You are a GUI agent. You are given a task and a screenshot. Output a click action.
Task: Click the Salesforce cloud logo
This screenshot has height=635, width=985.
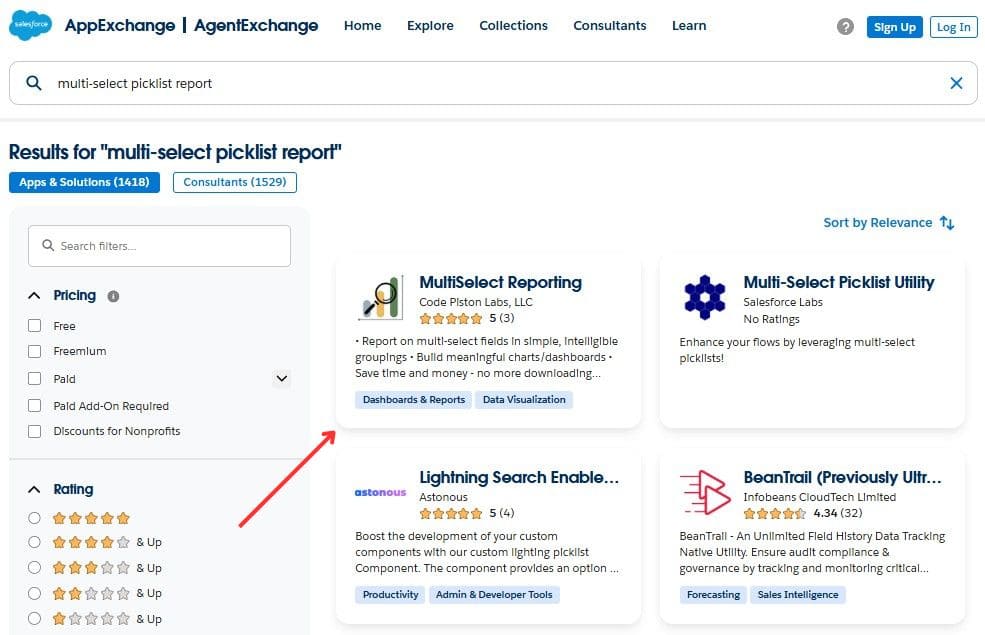29,25
